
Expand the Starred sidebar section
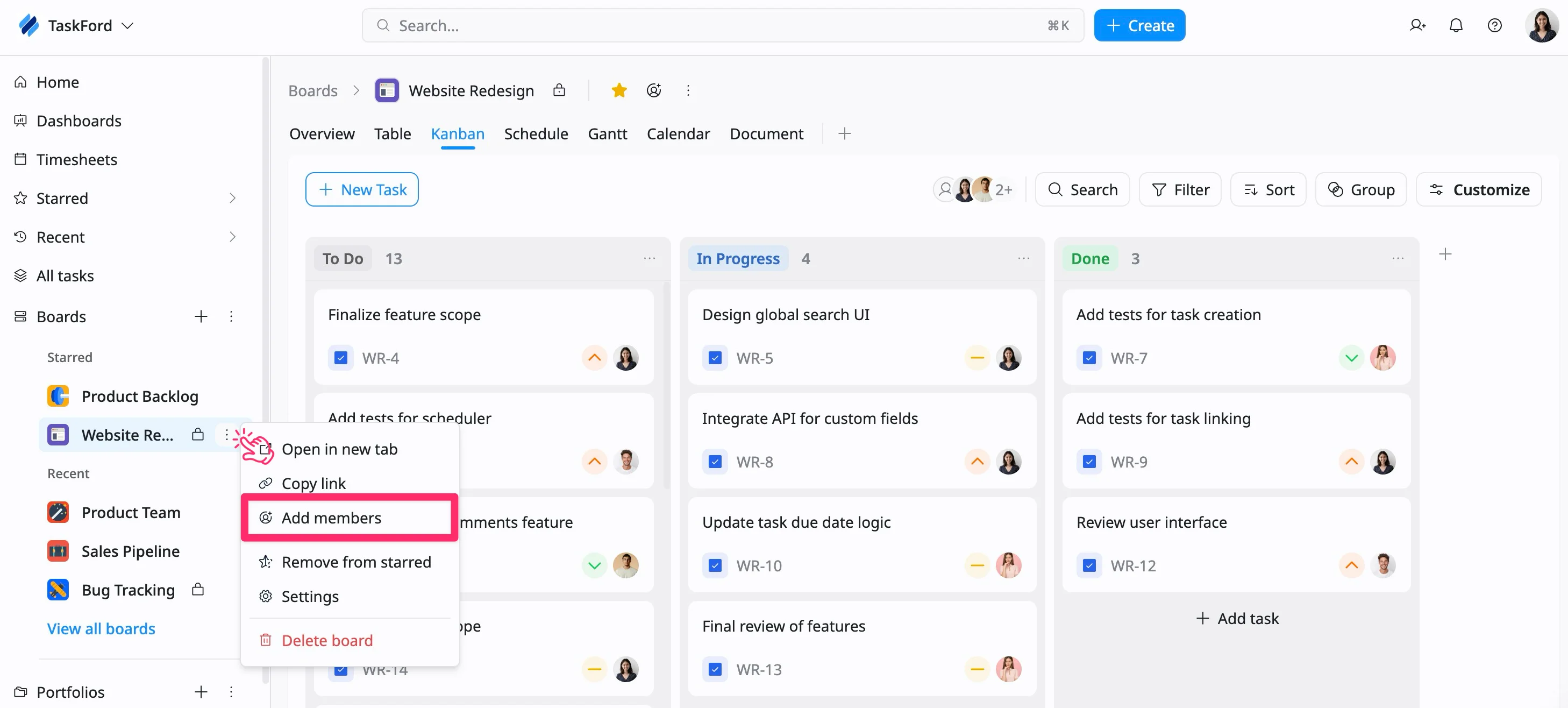click(x=232, y=198)
